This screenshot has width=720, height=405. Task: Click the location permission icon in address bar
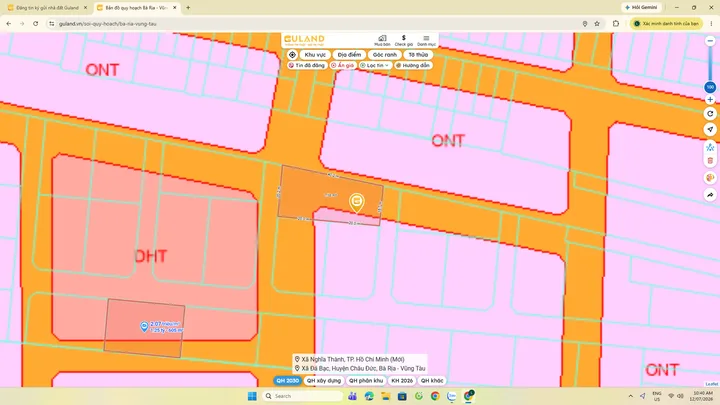click(585, 23)
